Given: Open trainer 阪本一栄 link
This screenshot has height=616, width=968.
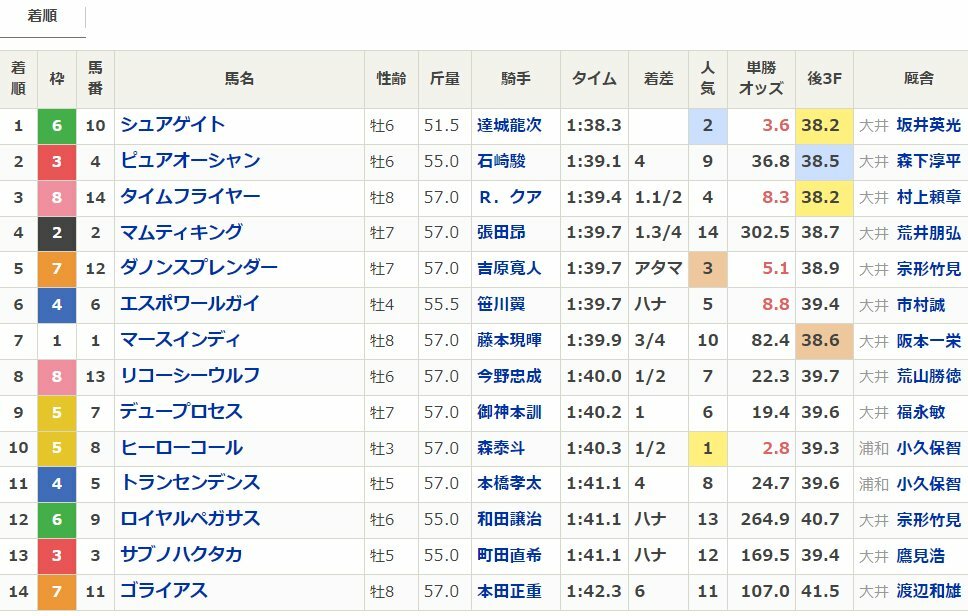Looking at the screenshot, I should click(x=928, y=340).
